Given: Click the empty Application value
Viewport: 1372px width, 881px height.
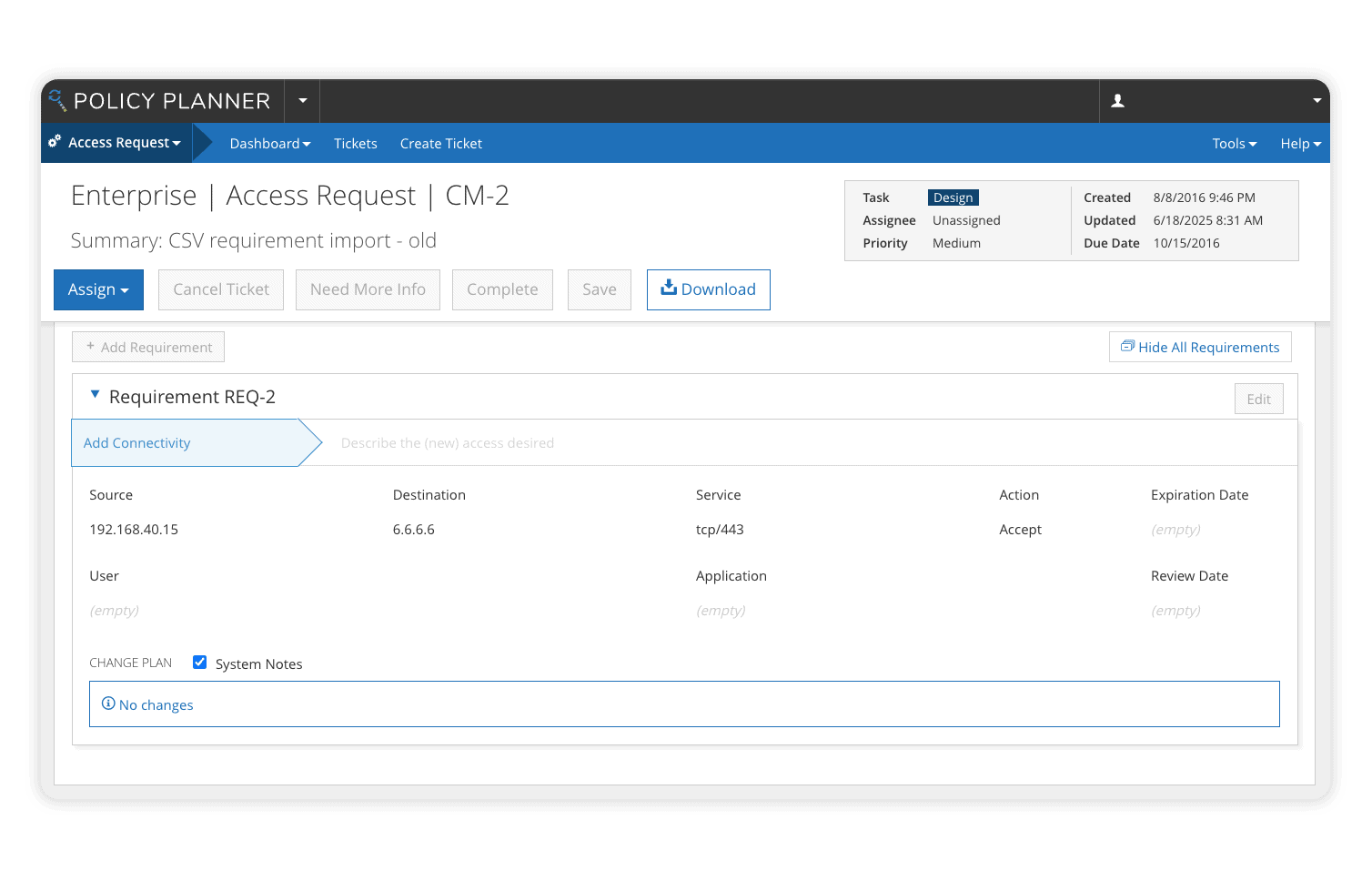Looking at the screenshot, I should tap(721, 611).
